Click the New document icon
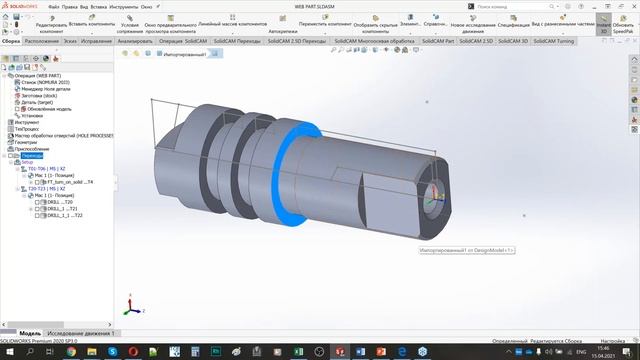Viewport: 640px width, 360px height. coord(5,24)
